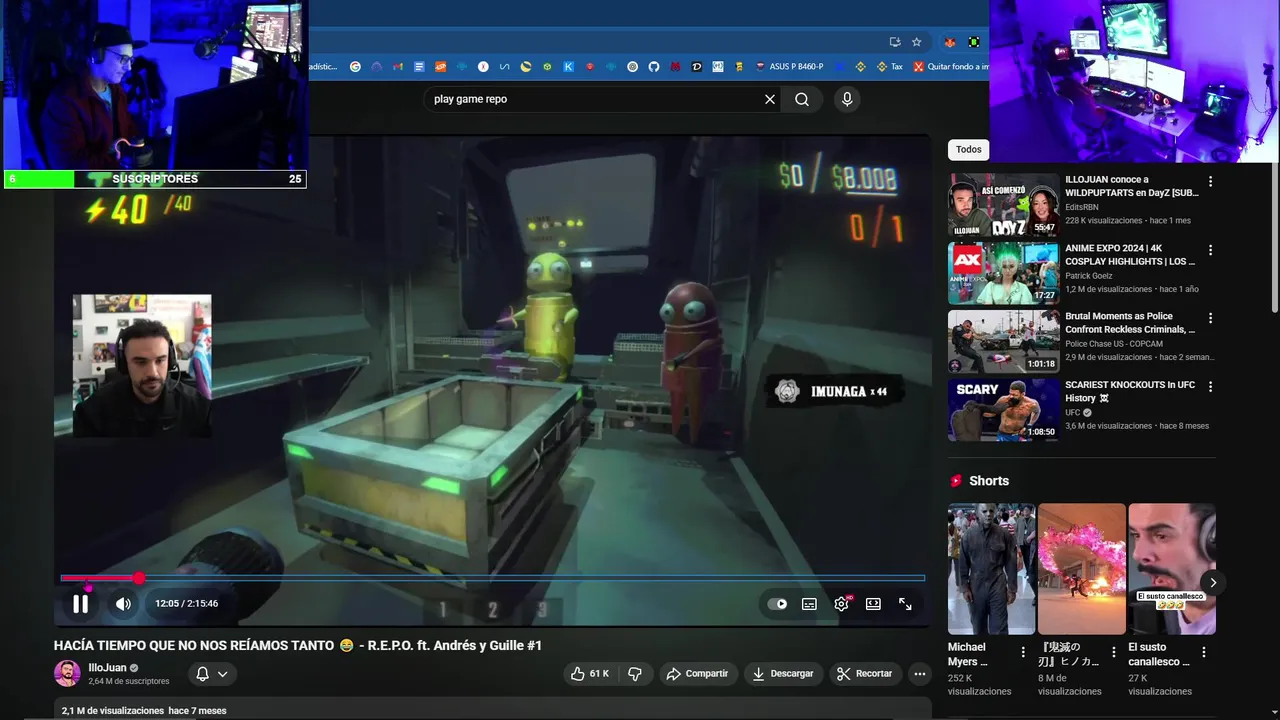Click the video title text

[298, 646]
